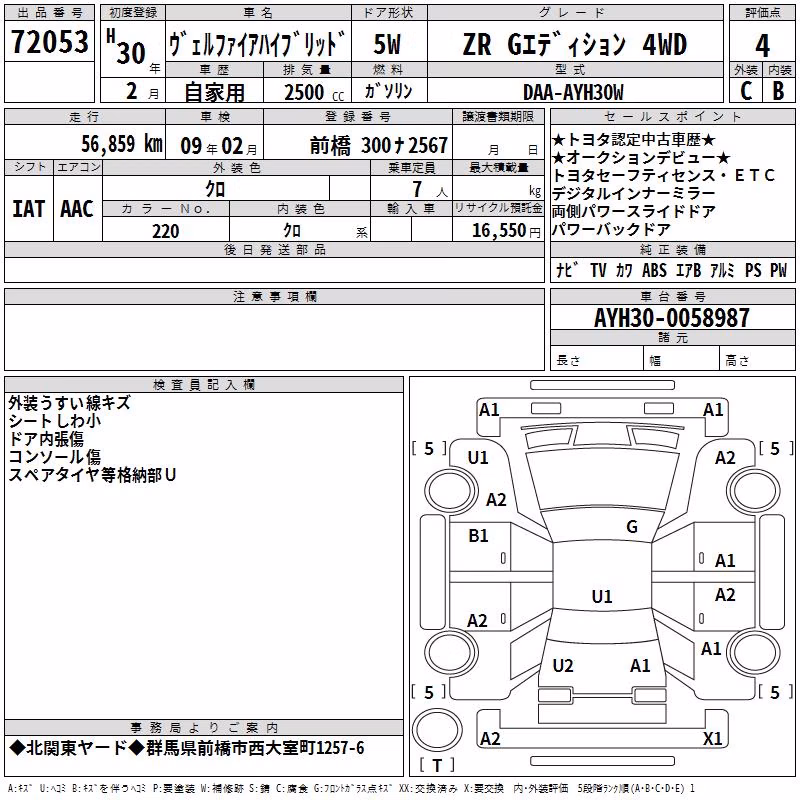Select the car name ヴェルファイアハイブリッド
Viewport: 800px width, 800px height.
coord(258,44)
